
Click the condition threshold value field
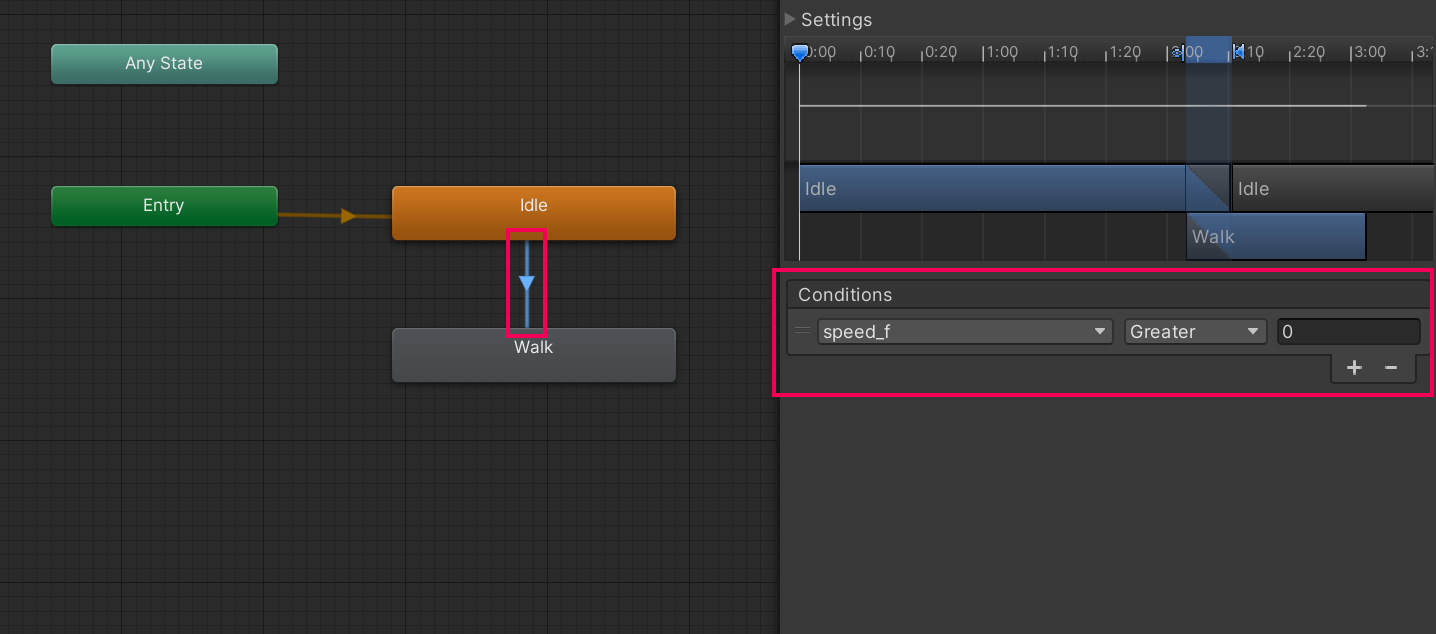point(1347,332)
